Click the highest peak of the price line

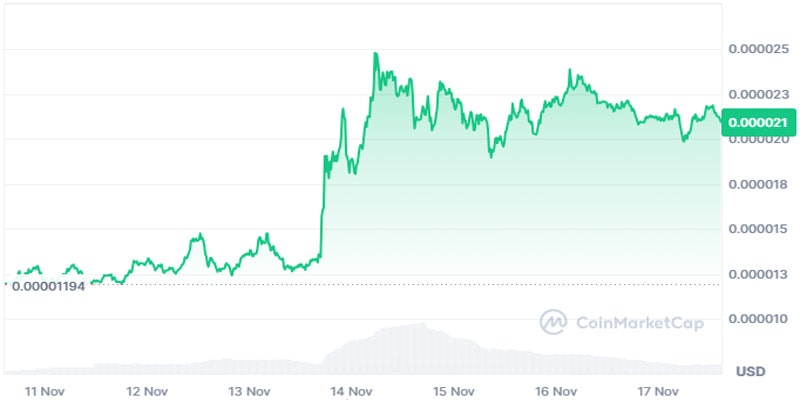tap(376, 54)
